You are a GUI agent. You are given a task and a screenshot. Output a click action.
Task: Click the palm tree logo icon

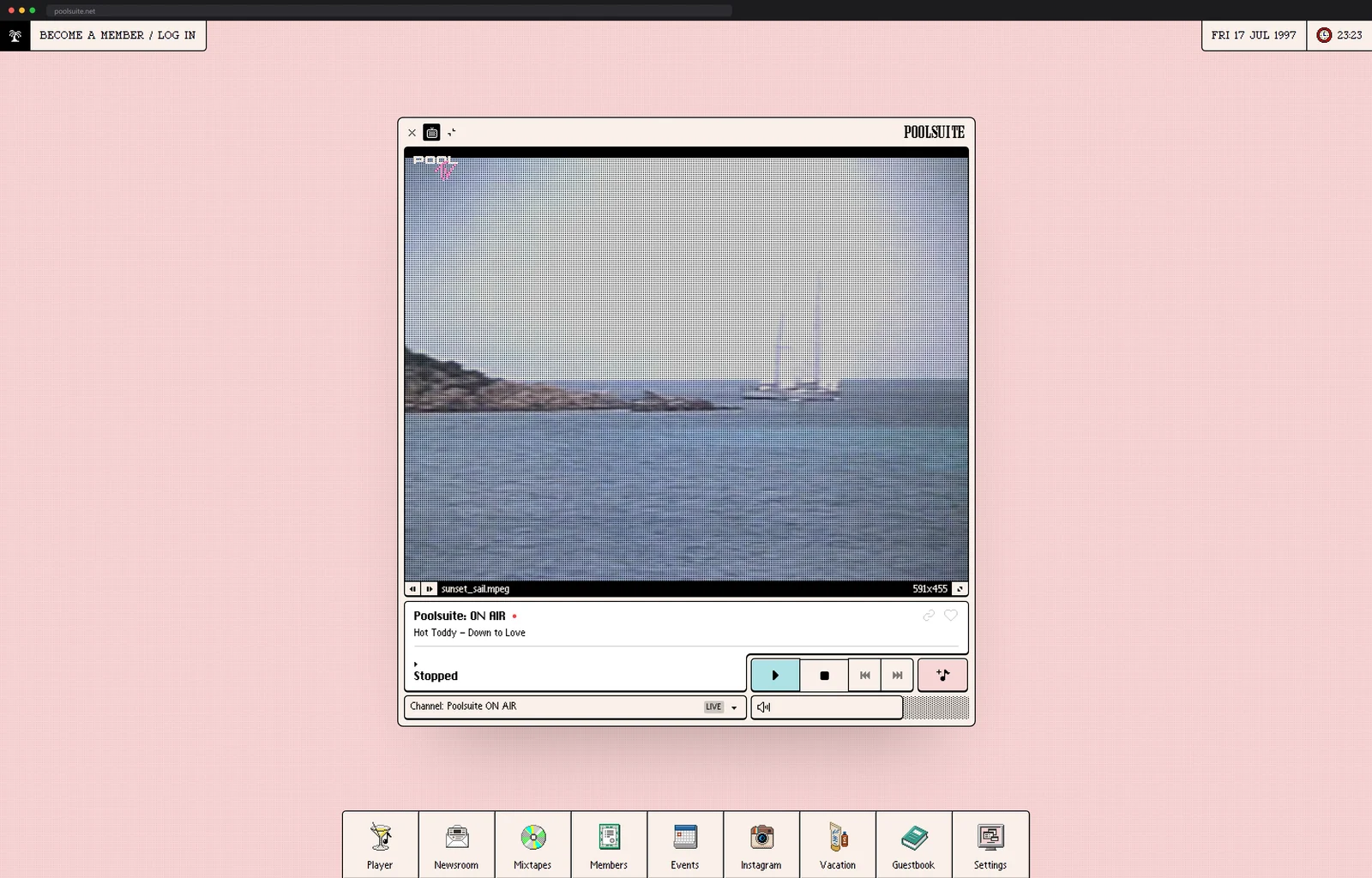pos(15,35)
